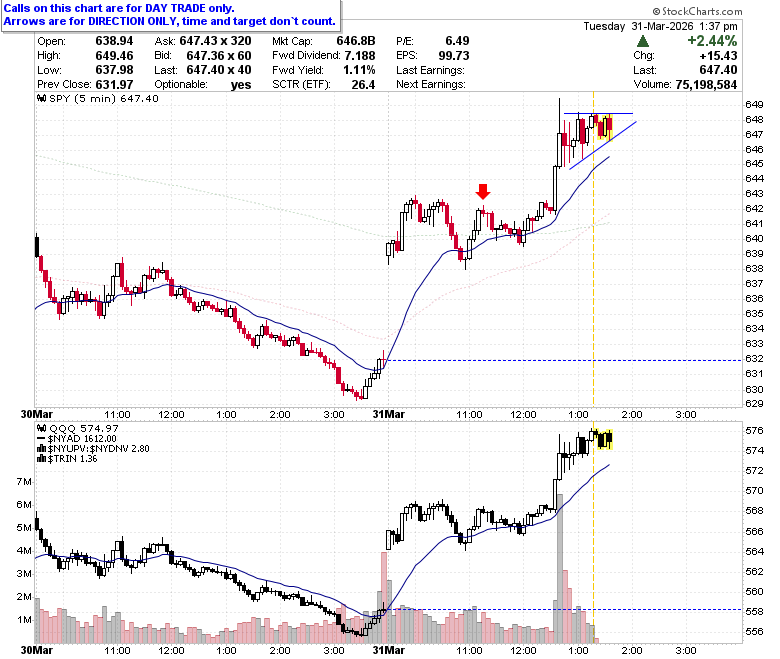The image size is (780, 659).
Task: Click the Prev Close 631.97 value
Action: pyautogui.click(x=114, y=84)
